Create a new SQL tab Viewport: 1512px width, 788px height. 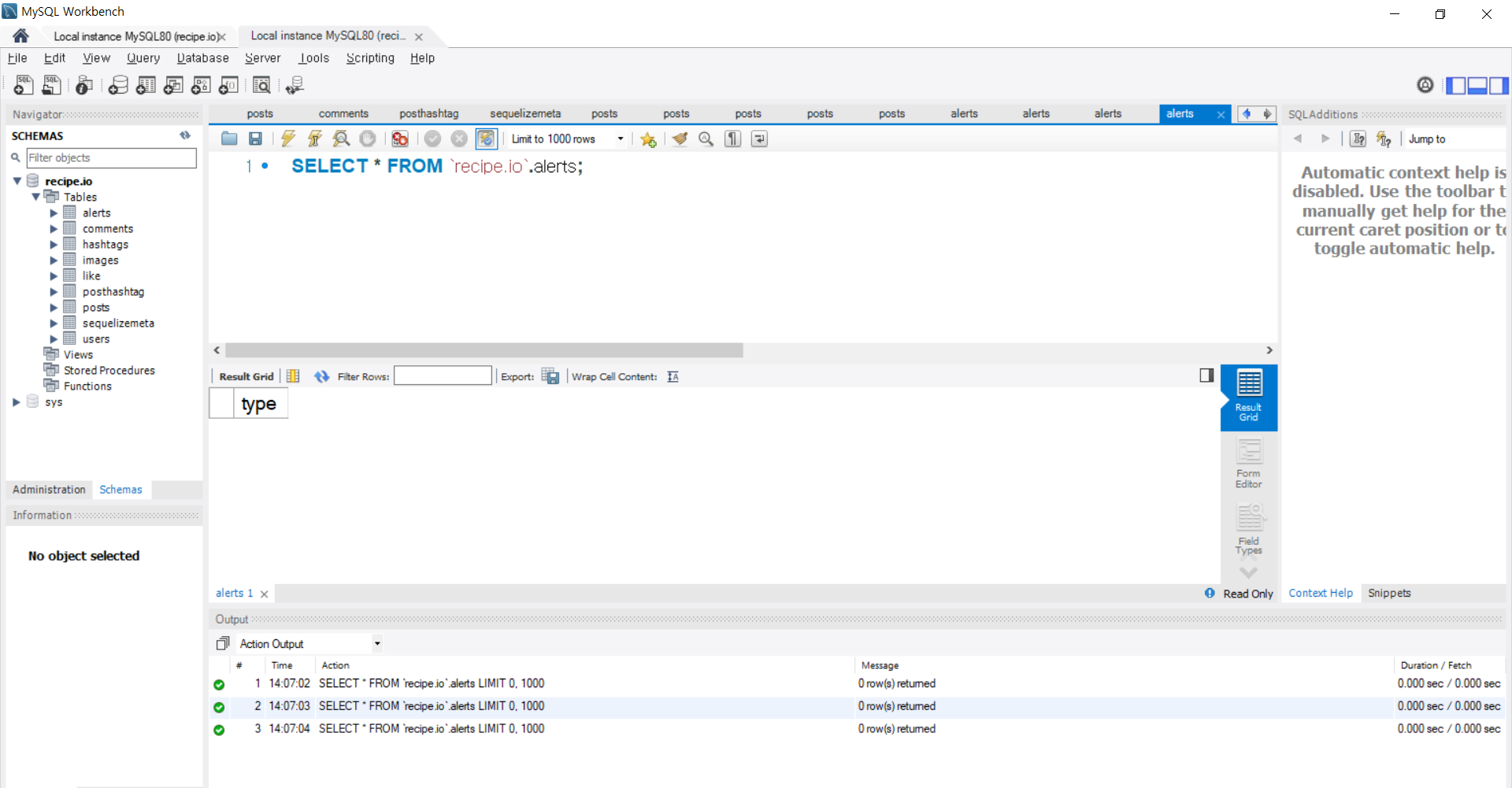(x=23, y=85)
